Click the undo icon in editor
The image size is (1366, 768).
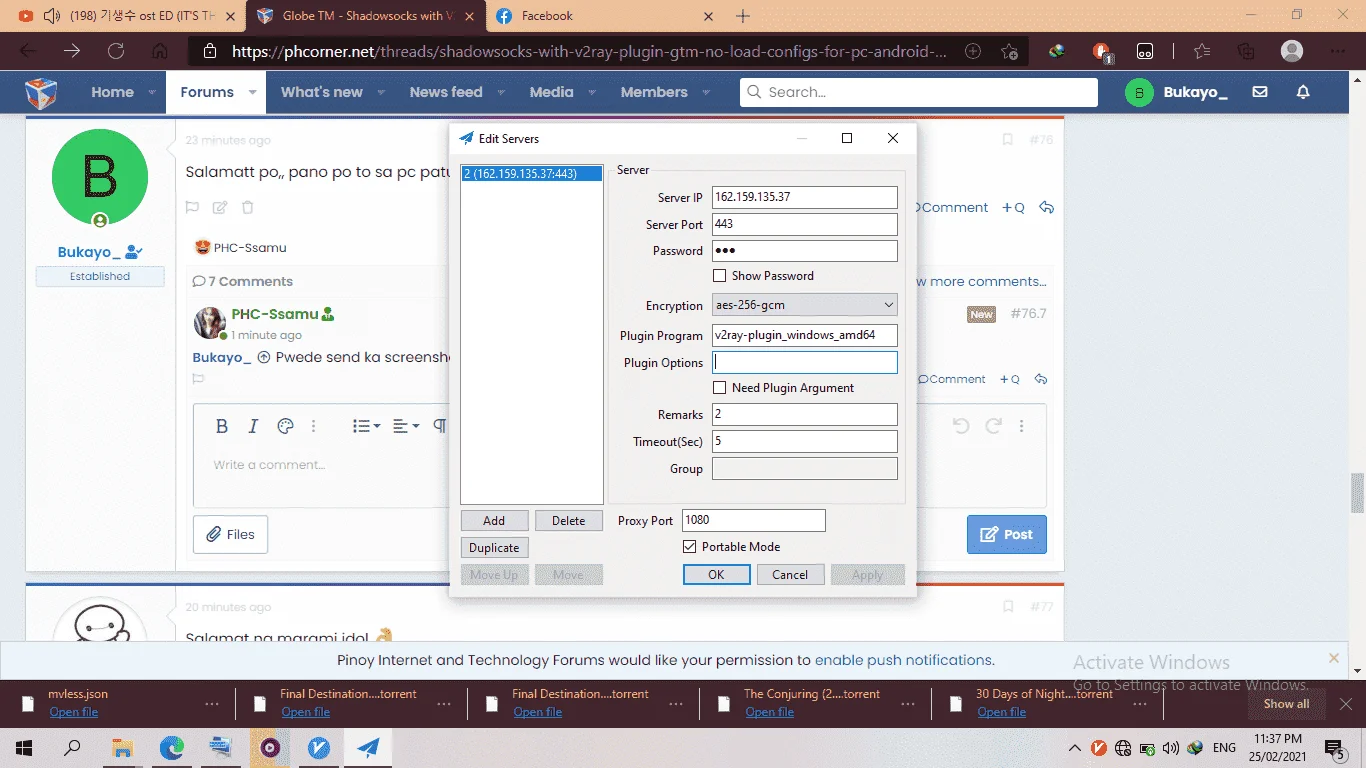pyautogui.click(x=961, y=426)
